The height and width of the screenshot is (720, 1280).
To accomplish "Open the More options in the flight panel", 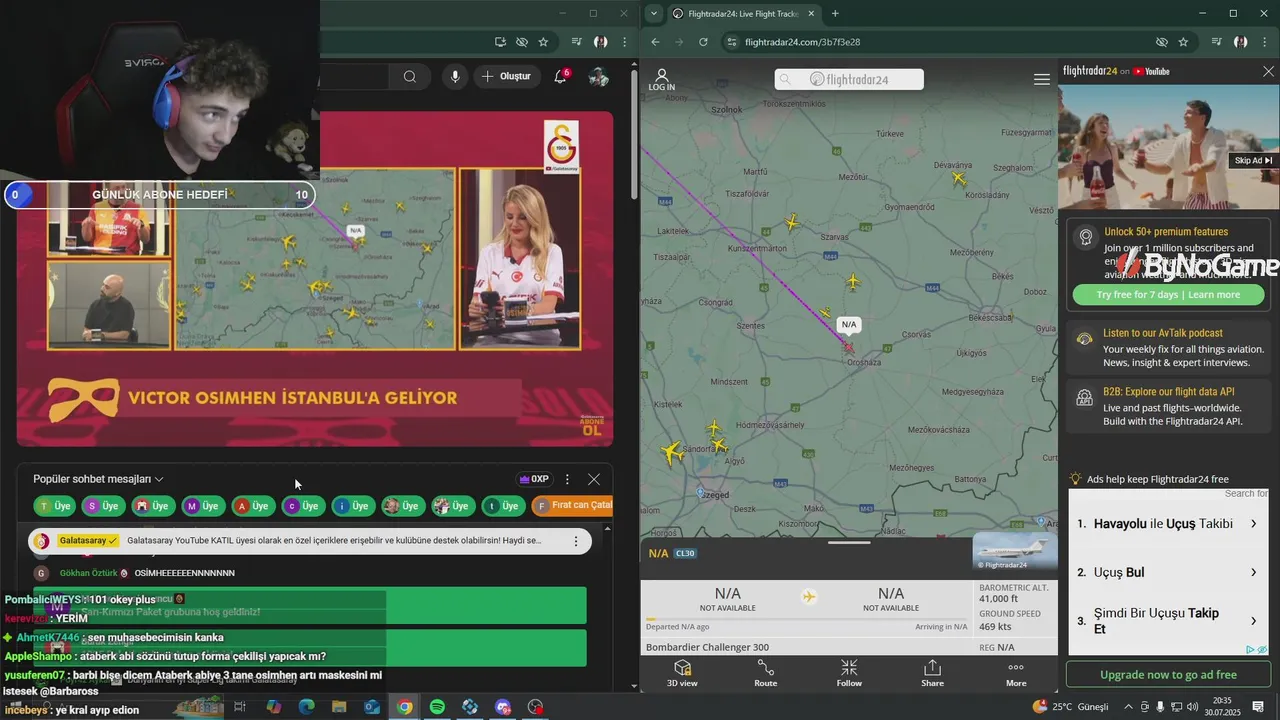I will coord(1016,673).
